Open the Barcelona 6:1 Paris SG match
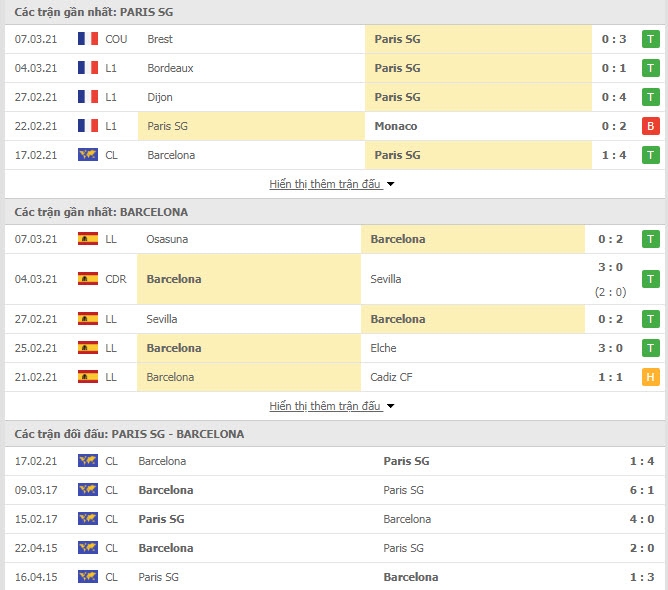This screenshot has height=590, width=668. point(334,490)
